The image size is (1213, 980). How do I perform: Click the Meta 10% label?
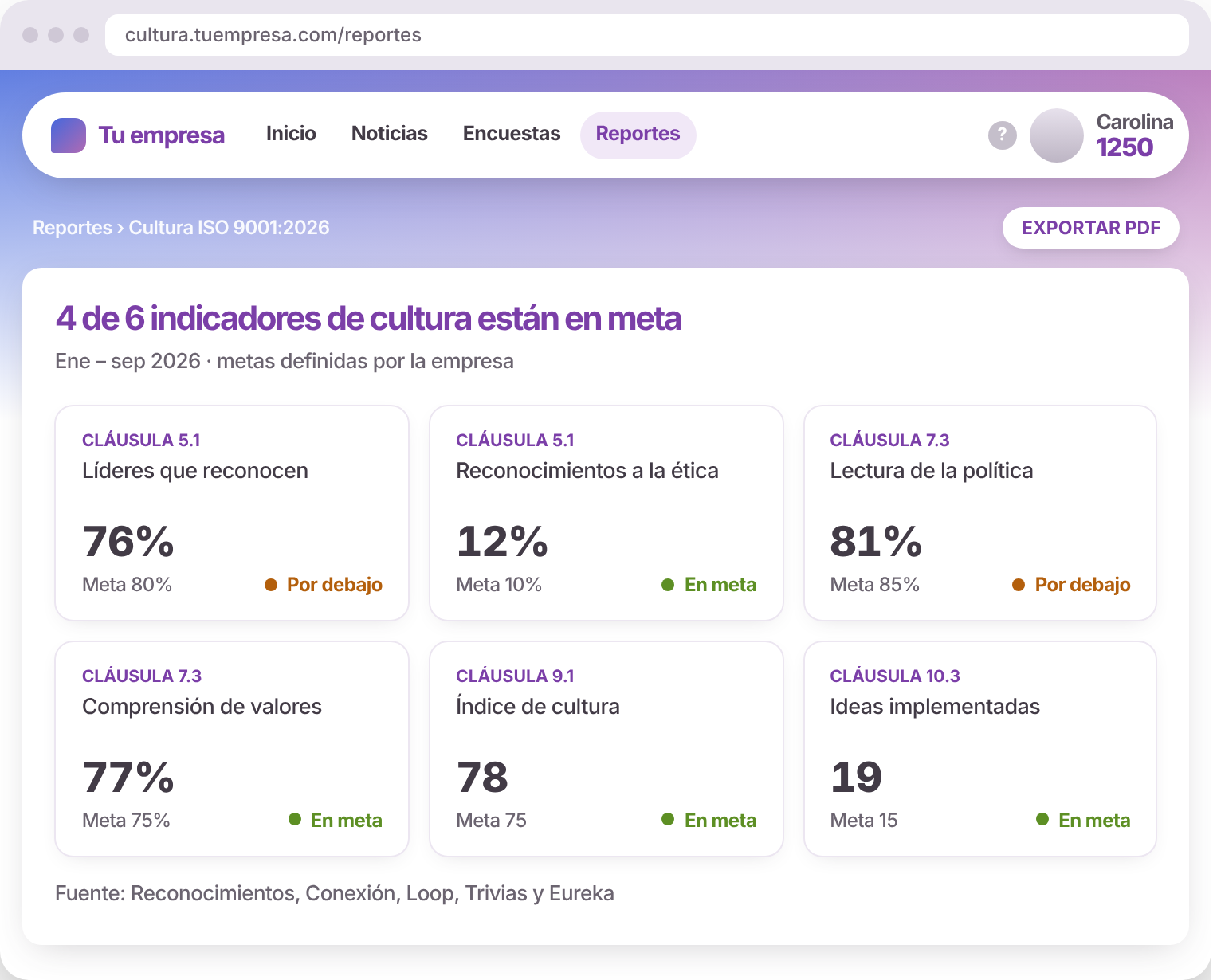499,585
